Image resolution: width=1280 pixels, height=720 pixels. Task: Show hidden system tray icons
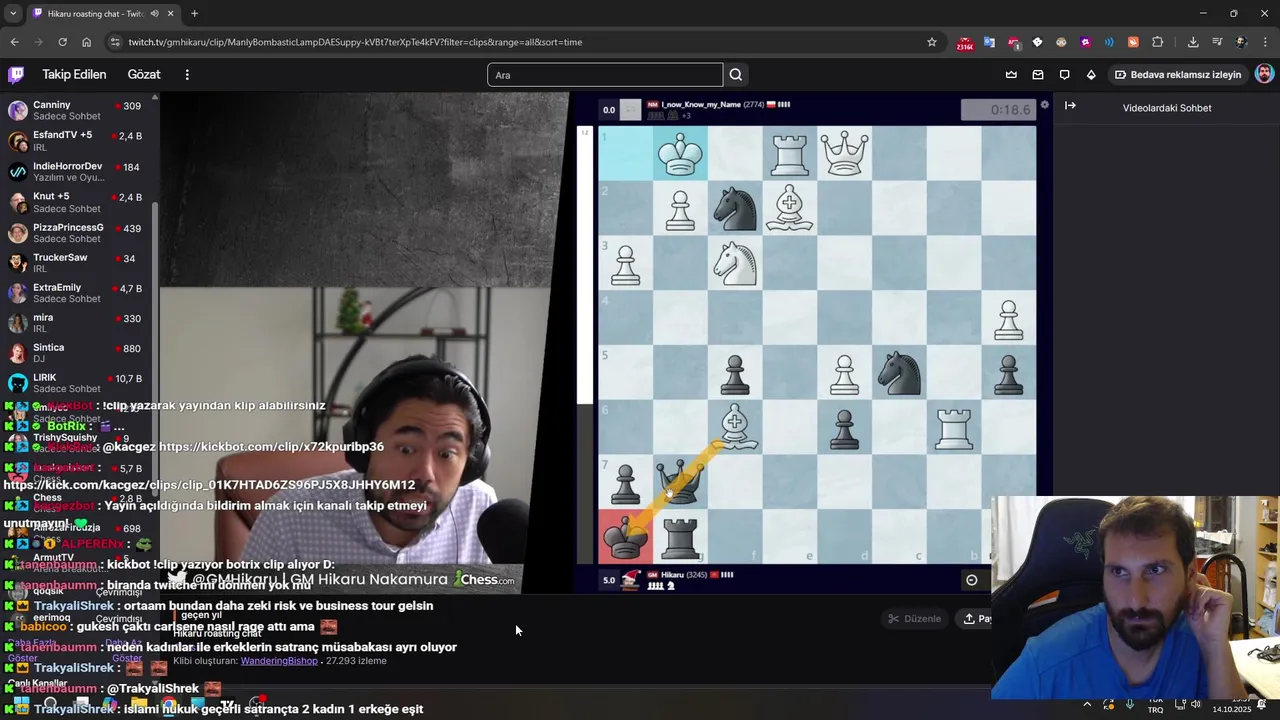click(1087, 704)
